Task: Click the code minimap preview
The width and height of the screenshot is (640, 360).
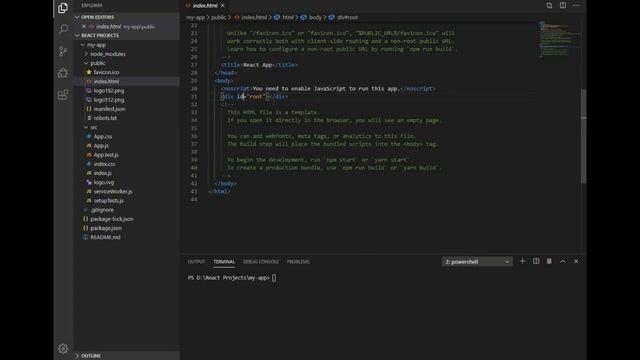Action: pyautogui.click(x=558, y=40)
